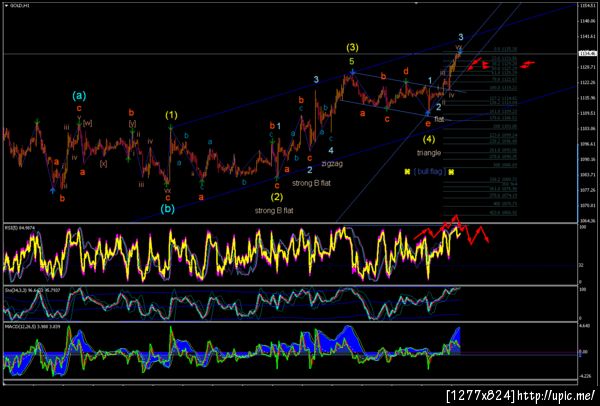Select the yellow (3) wave label

[x=352, y=48]
